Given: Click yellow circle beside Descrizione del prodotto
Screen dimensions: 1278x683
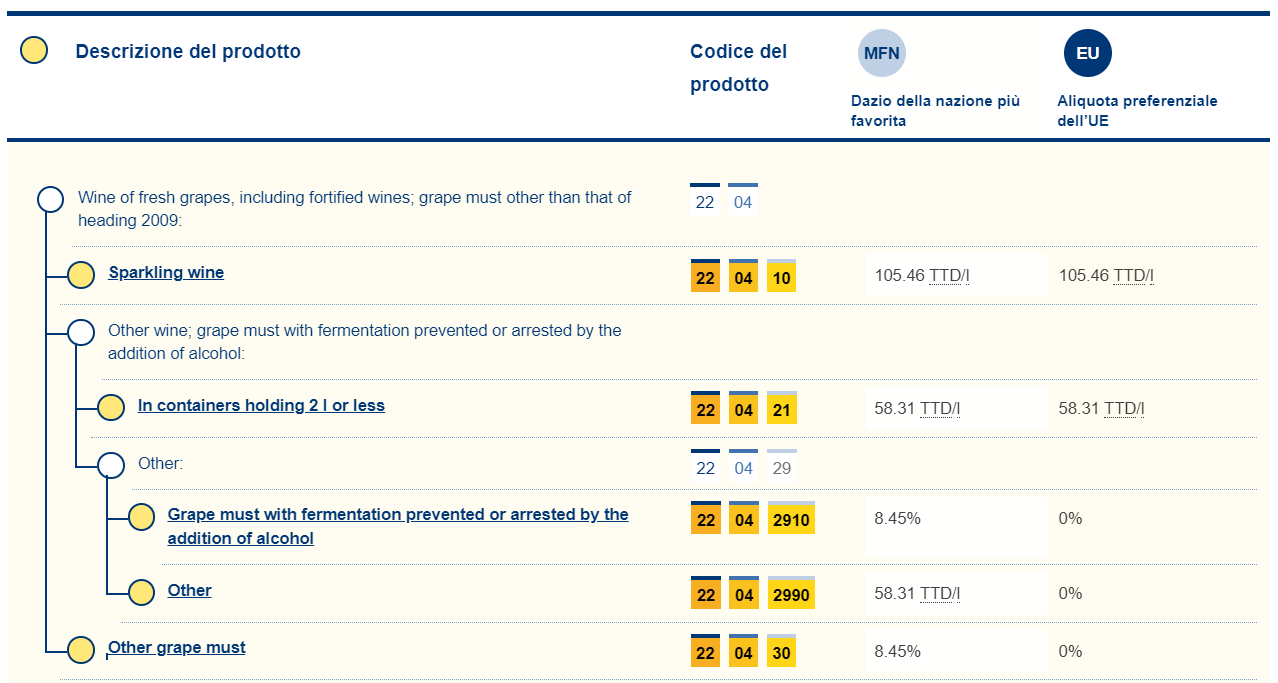Looking at the screenshot, I should coord(34,51).
